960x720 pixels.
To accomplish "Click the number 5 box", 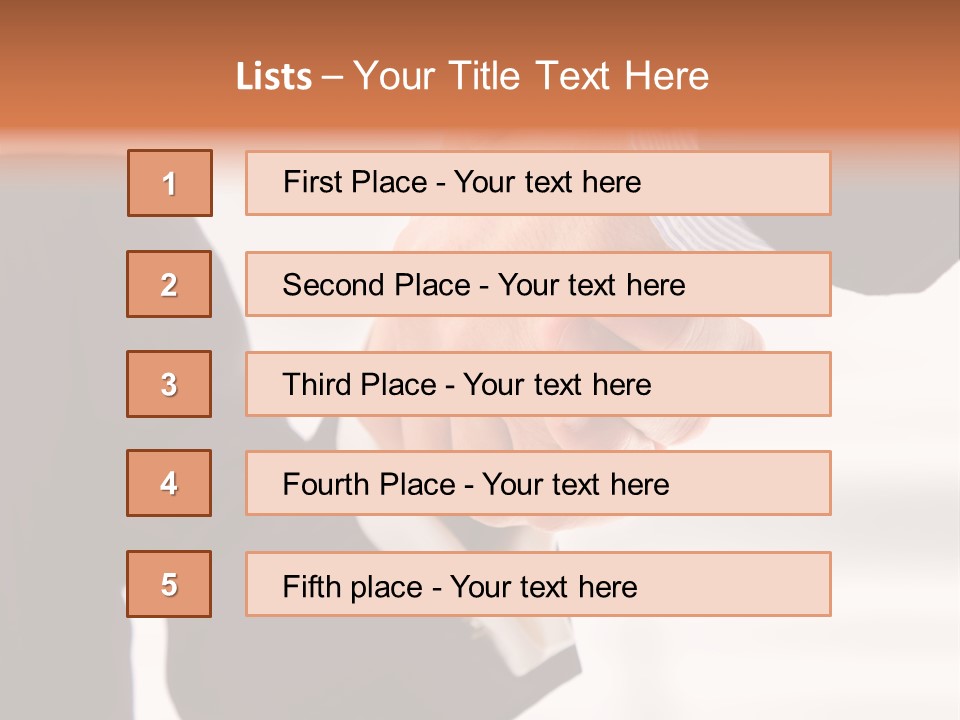I will coord(169,584).
